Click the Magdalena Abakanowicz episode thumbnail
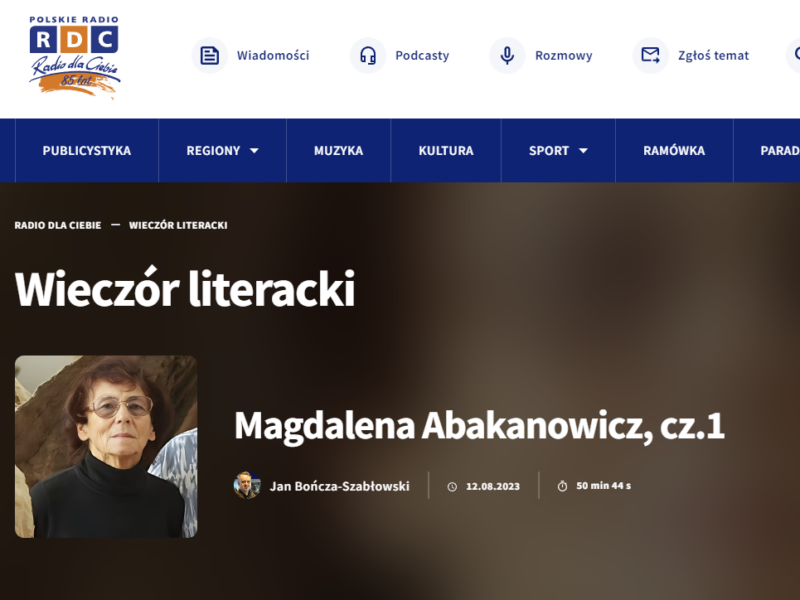 [106, 447]
